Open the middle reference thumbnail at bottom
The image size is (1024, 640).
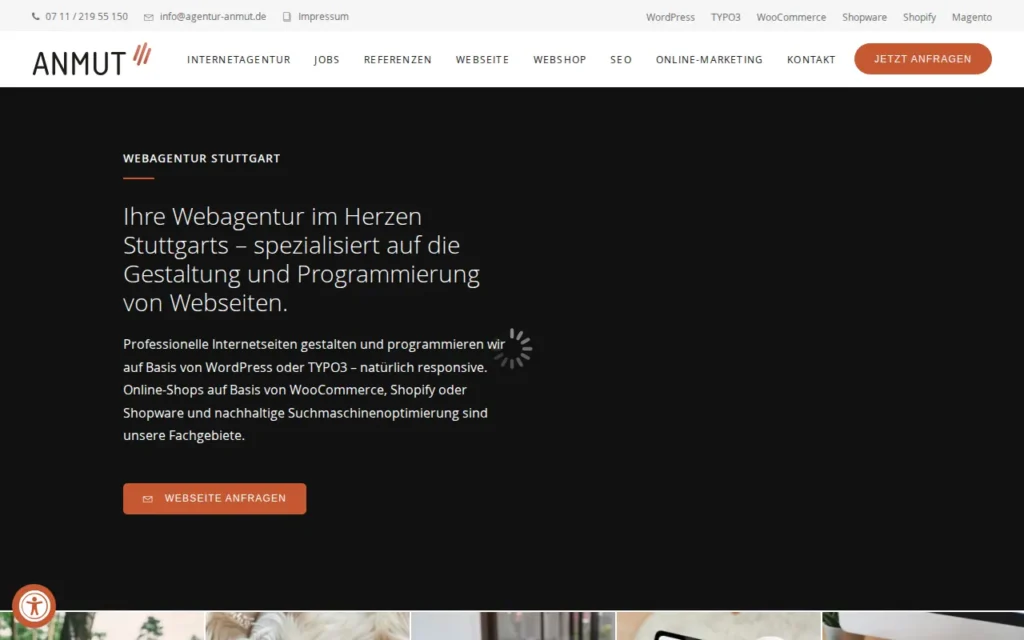click(513, 626)
